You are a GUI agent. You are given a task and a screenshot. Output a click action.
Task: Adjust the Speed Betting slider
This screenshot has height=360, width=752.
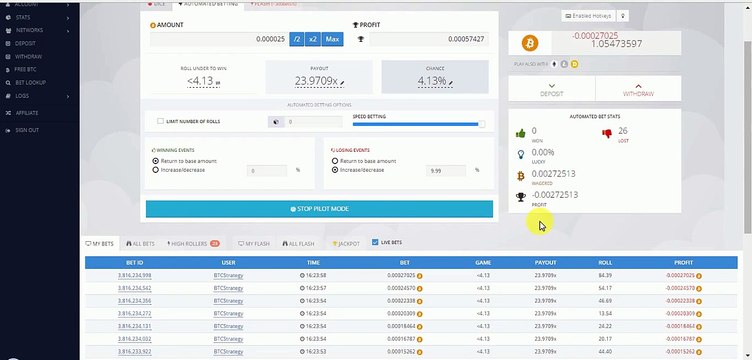click(482, 124)
